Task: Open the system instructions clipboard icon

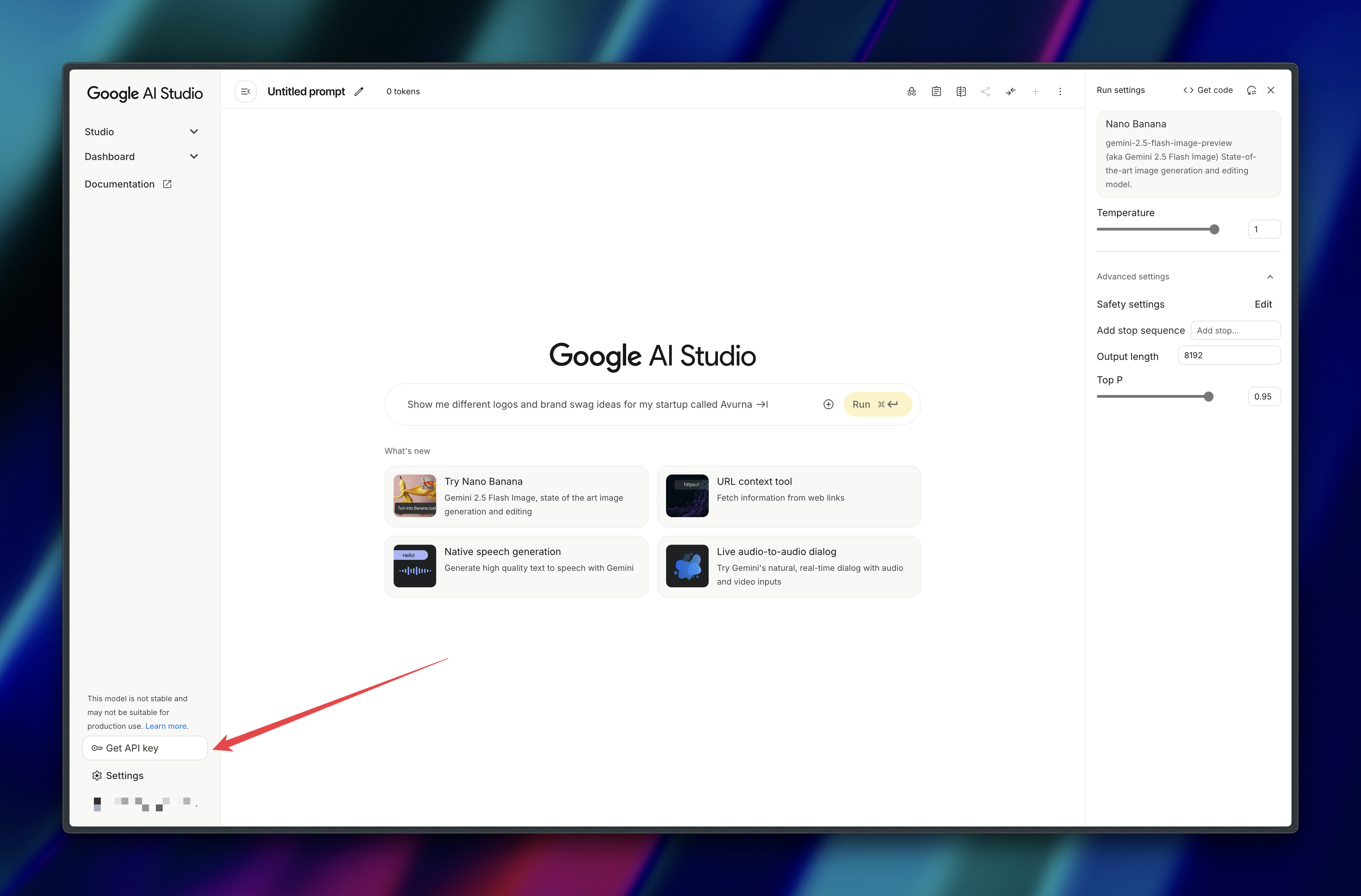Action: tap(936, 92)
